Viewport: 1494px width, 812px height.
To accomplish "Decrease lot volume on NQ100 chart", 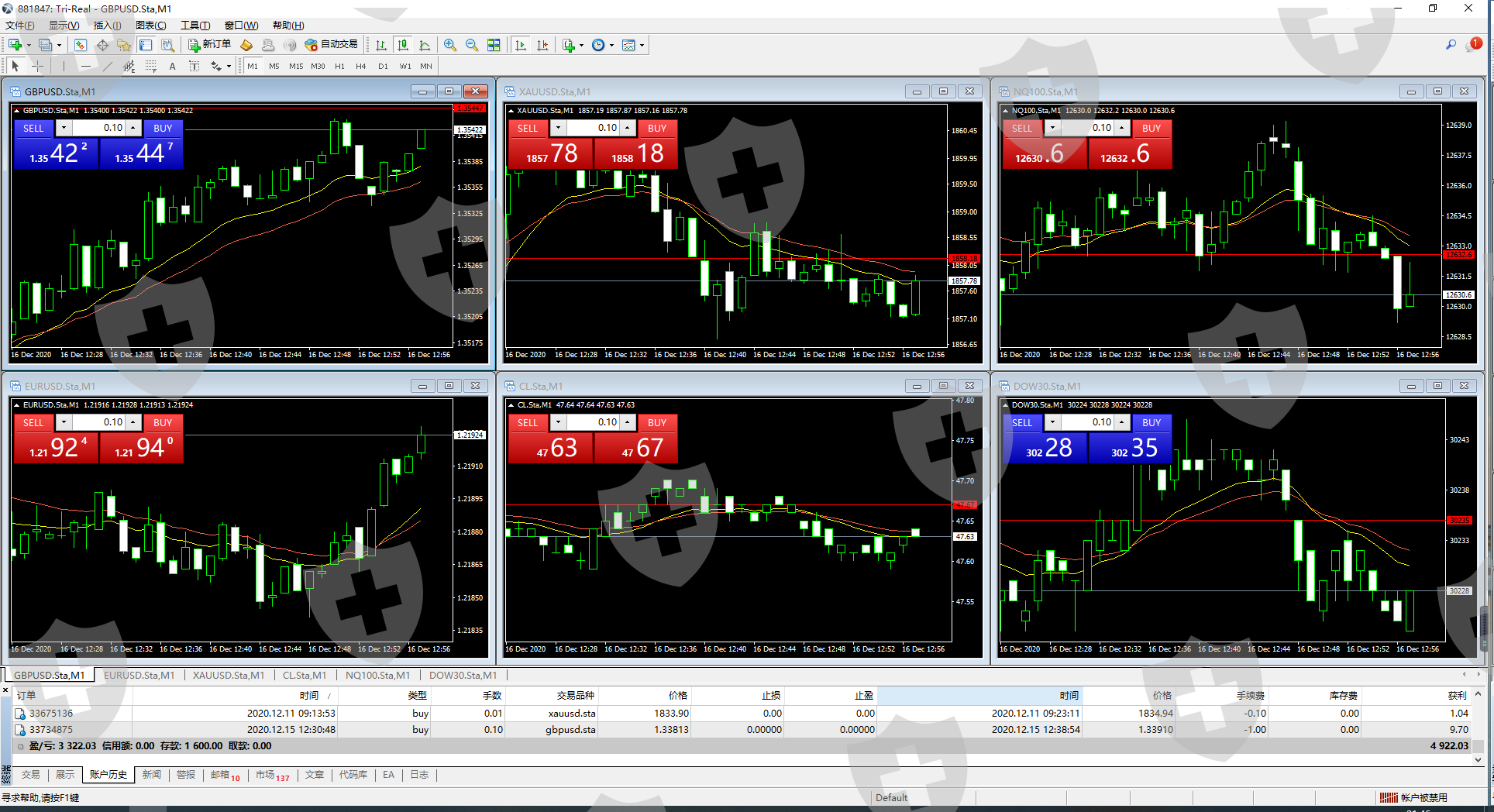I will pyautogui.click(x=1052, y=128).
